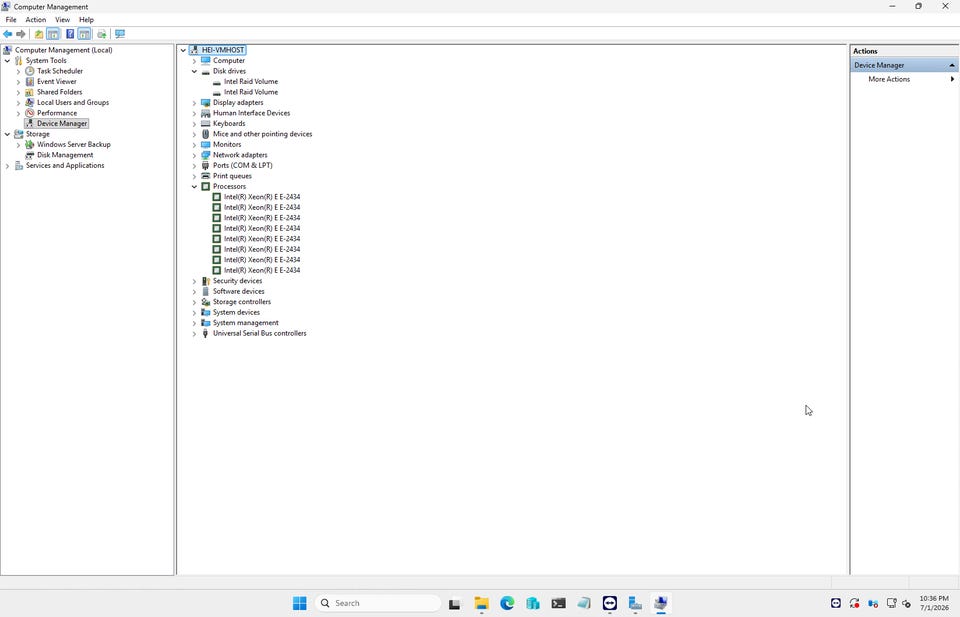Collapse the Disk drives category
The height and width of the screenshot is (617, 960).
(x=194, y=72)
